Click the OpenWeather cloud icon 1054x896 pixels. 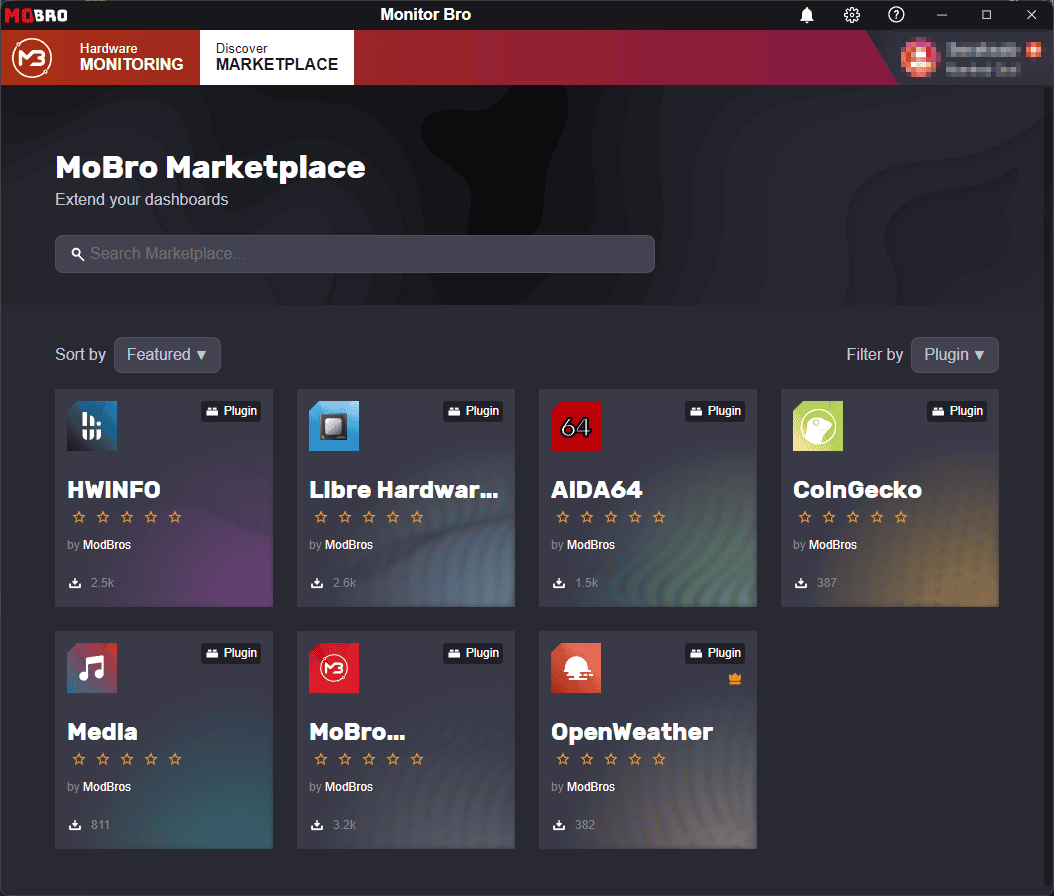[x=576, y=668]
